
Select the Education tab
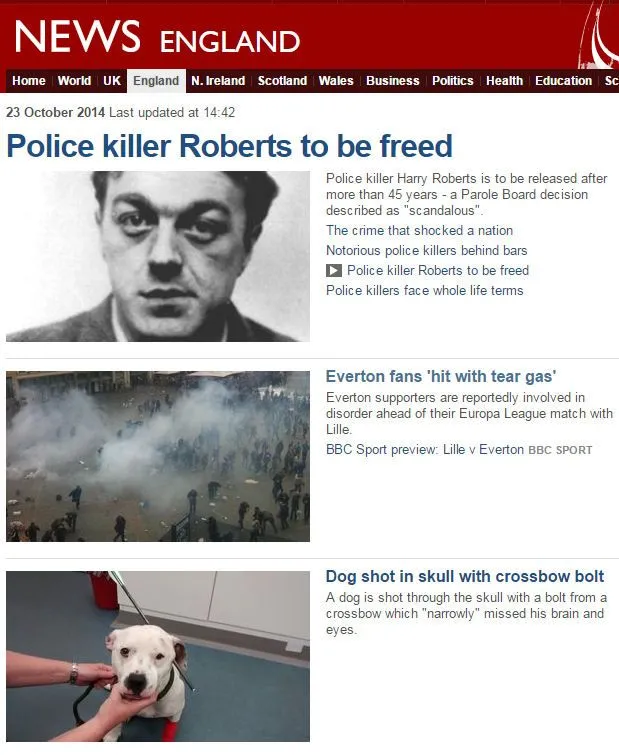coord(563,81)
